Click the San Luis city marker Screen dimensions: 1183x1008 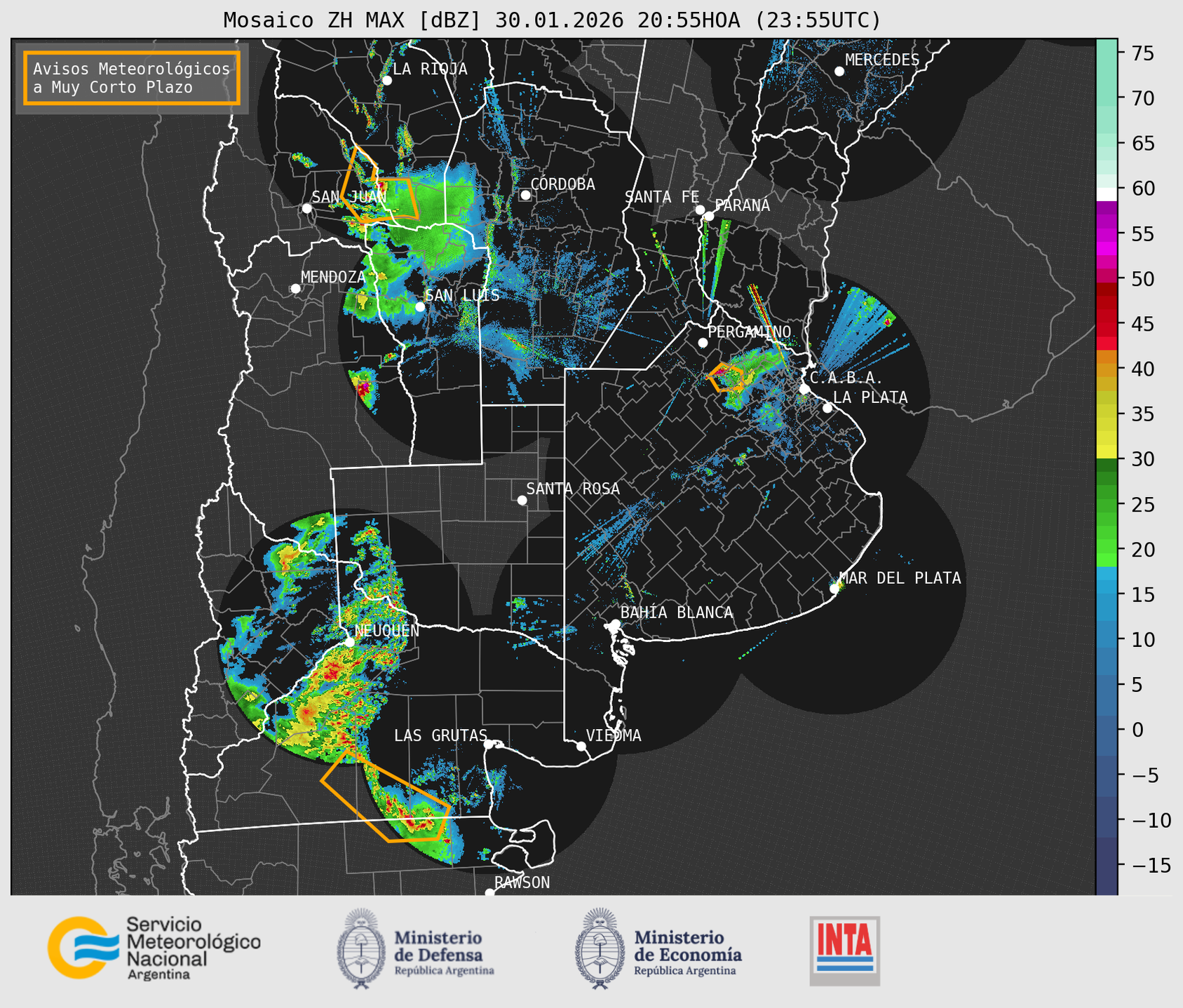pos(420,306)
